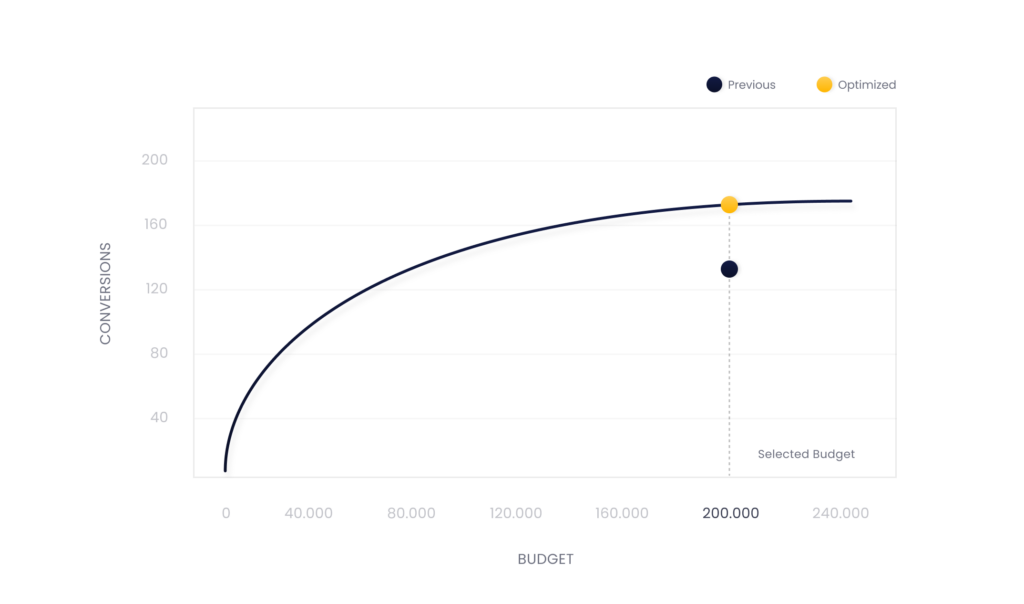Toggle the Optimized legend dot
This screenshot has height=604, width=1024.
click(824, 84)
